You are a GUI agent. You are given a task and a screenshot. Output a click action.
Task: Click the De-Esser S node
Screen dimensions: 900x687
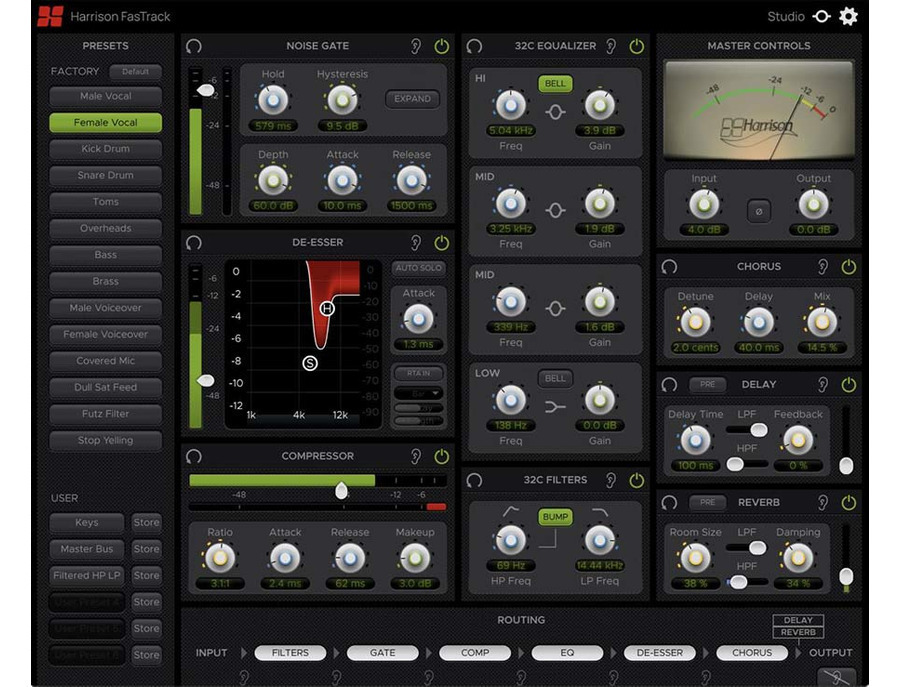click(x=310, y=363)
